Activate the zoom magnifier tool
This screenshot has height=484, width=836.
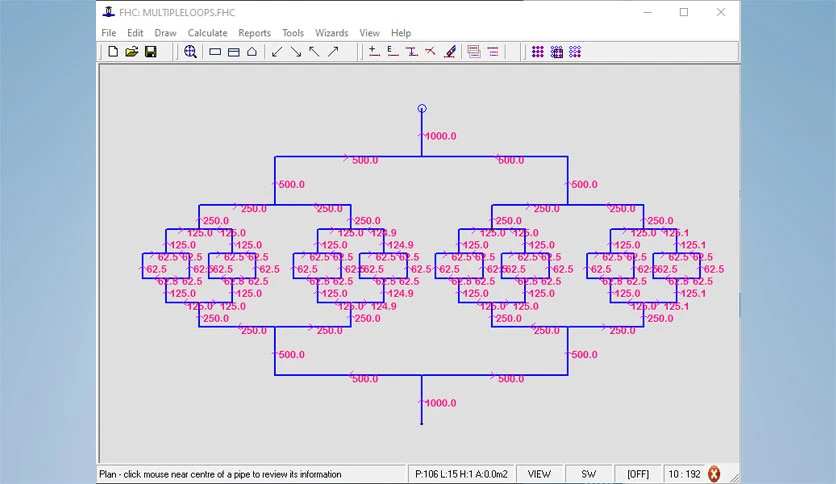pyautogui.click(x=190, y=52)
